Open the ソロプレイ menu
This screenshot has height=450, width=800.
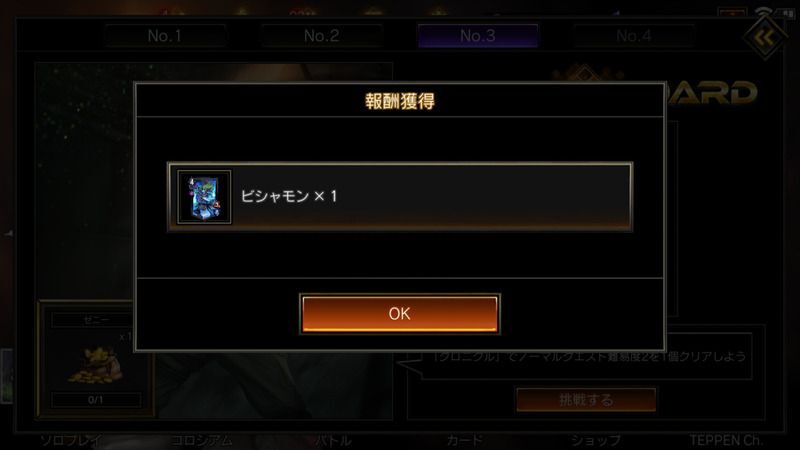click(x=72, y=440)
